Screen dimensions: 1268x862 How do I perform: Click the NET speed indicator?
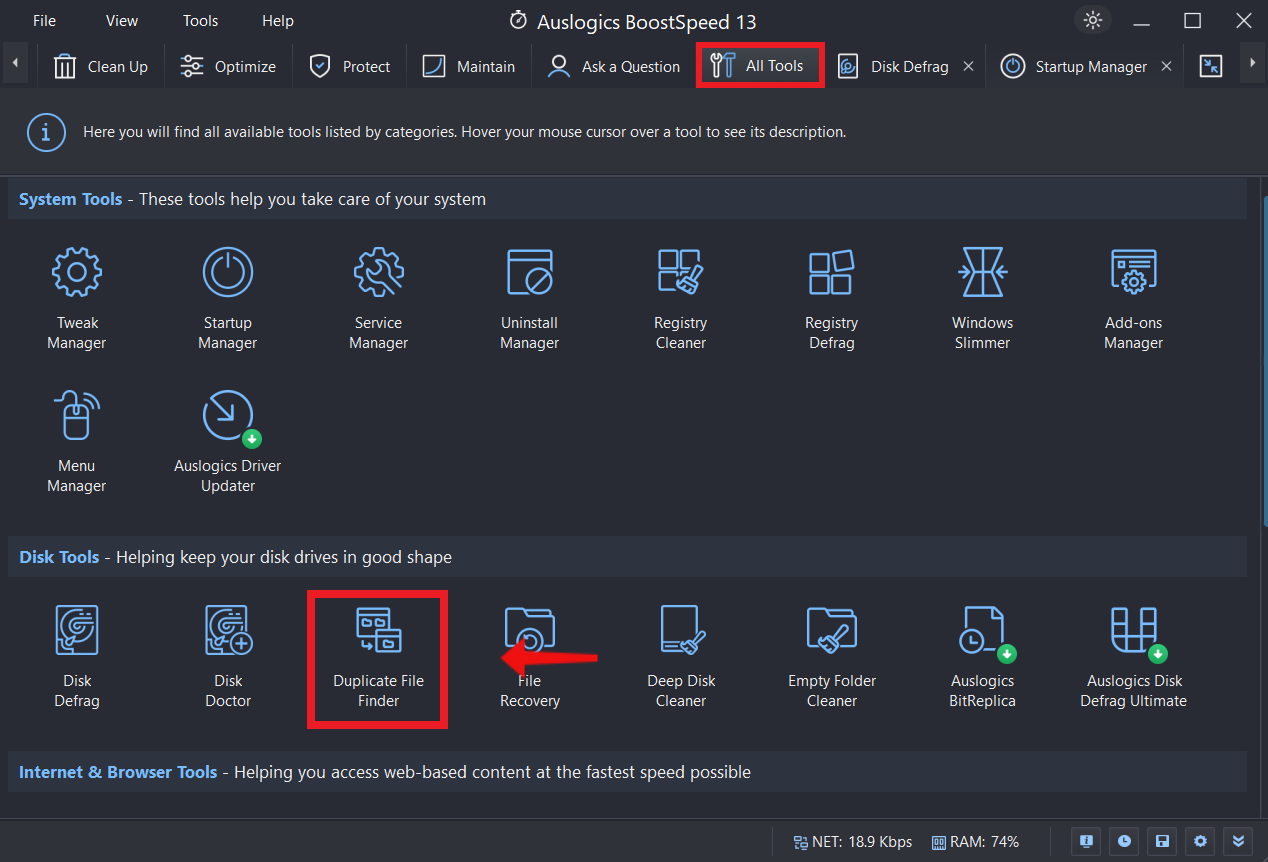click(852, 842)
